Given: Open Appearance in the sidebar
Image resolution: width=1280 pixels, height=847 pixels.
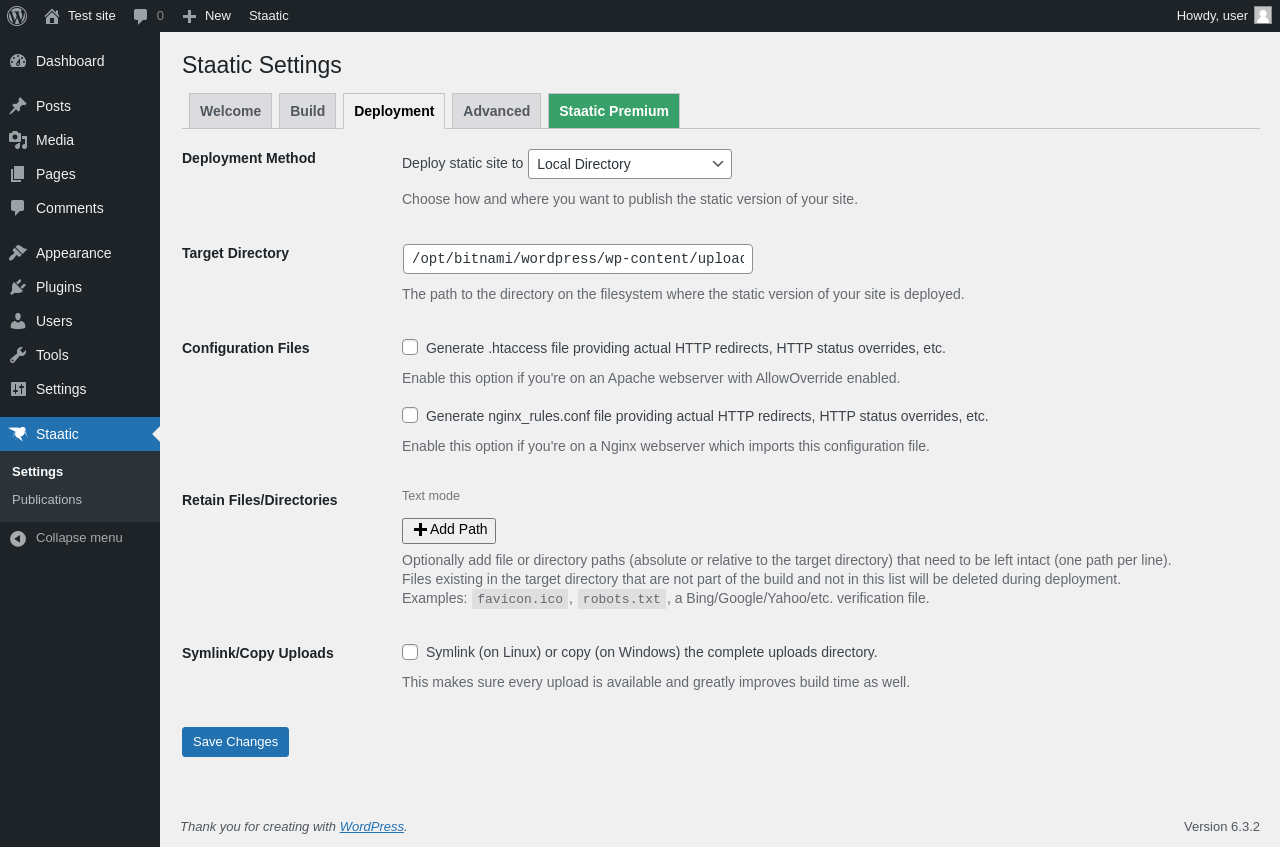Looking at the screenshot, I should 80,253.
